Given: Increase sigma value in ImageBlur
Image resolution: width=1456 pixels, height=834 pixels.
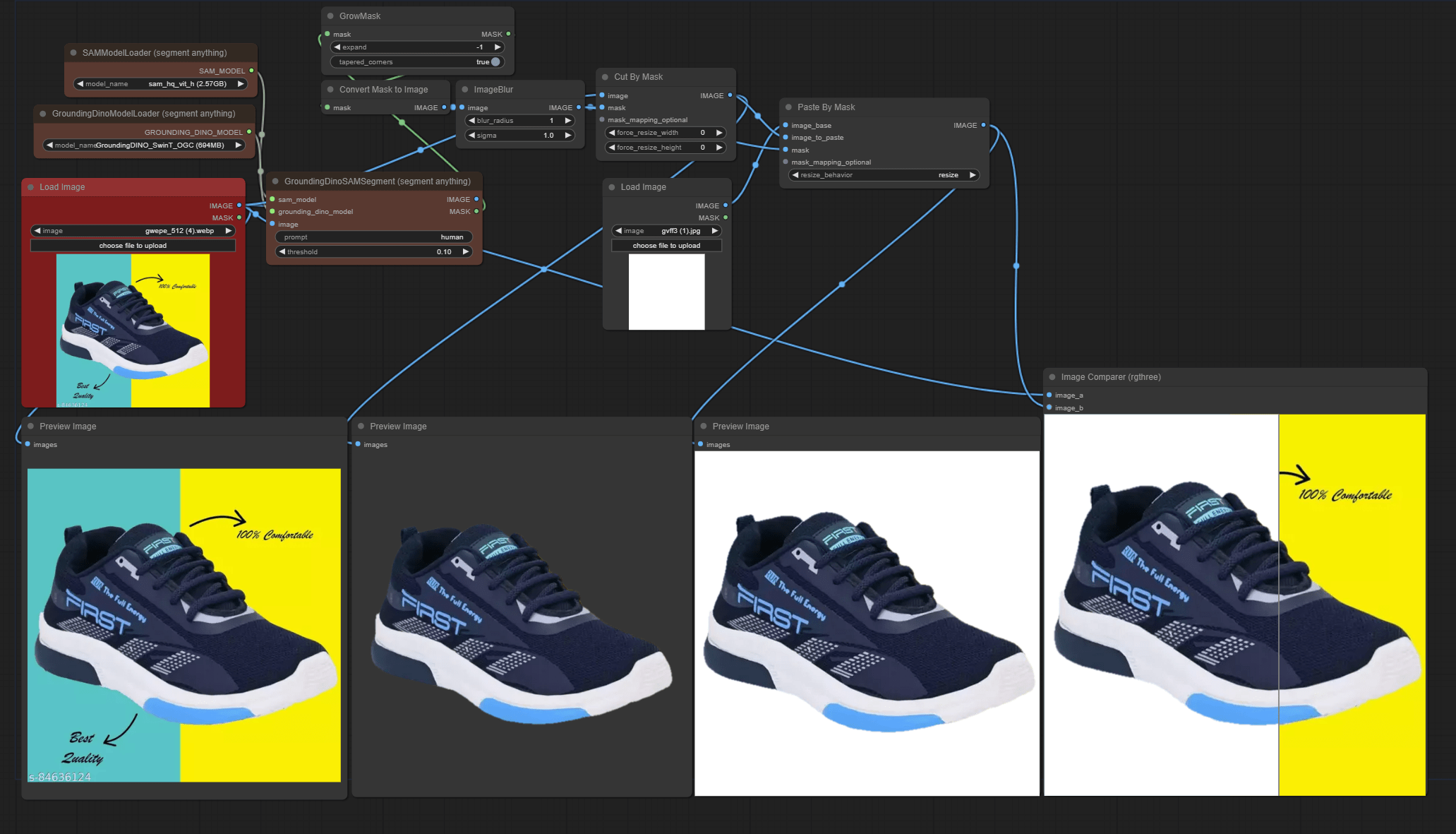Looking at the screenshot, I should coord(568,136).
